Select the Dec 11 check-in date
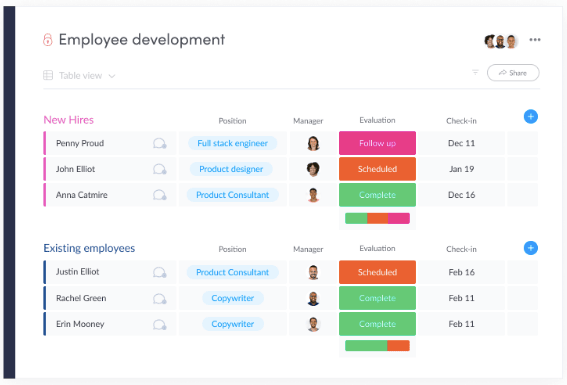Viewport: 567px width, 385px height. click(x=461, y=143)
